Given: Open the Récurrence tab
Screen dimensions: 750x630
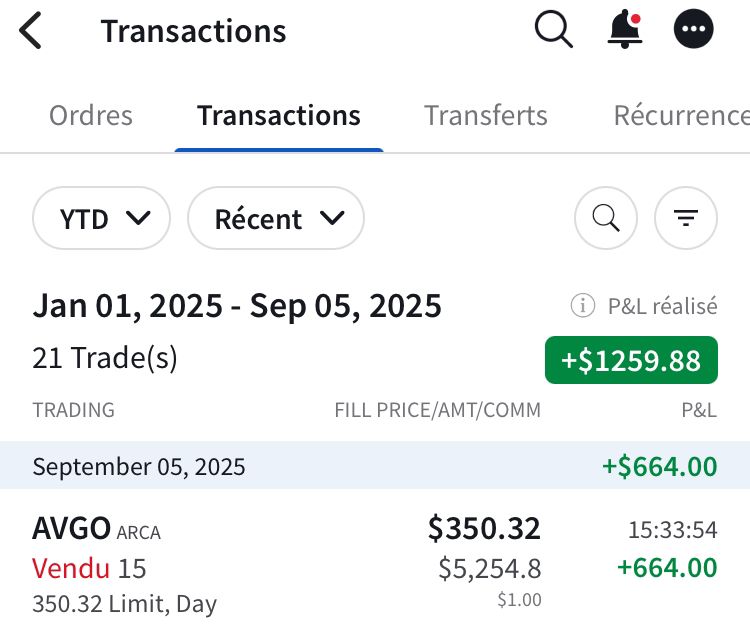Looking at the screenshot, I should click(680, 115).
